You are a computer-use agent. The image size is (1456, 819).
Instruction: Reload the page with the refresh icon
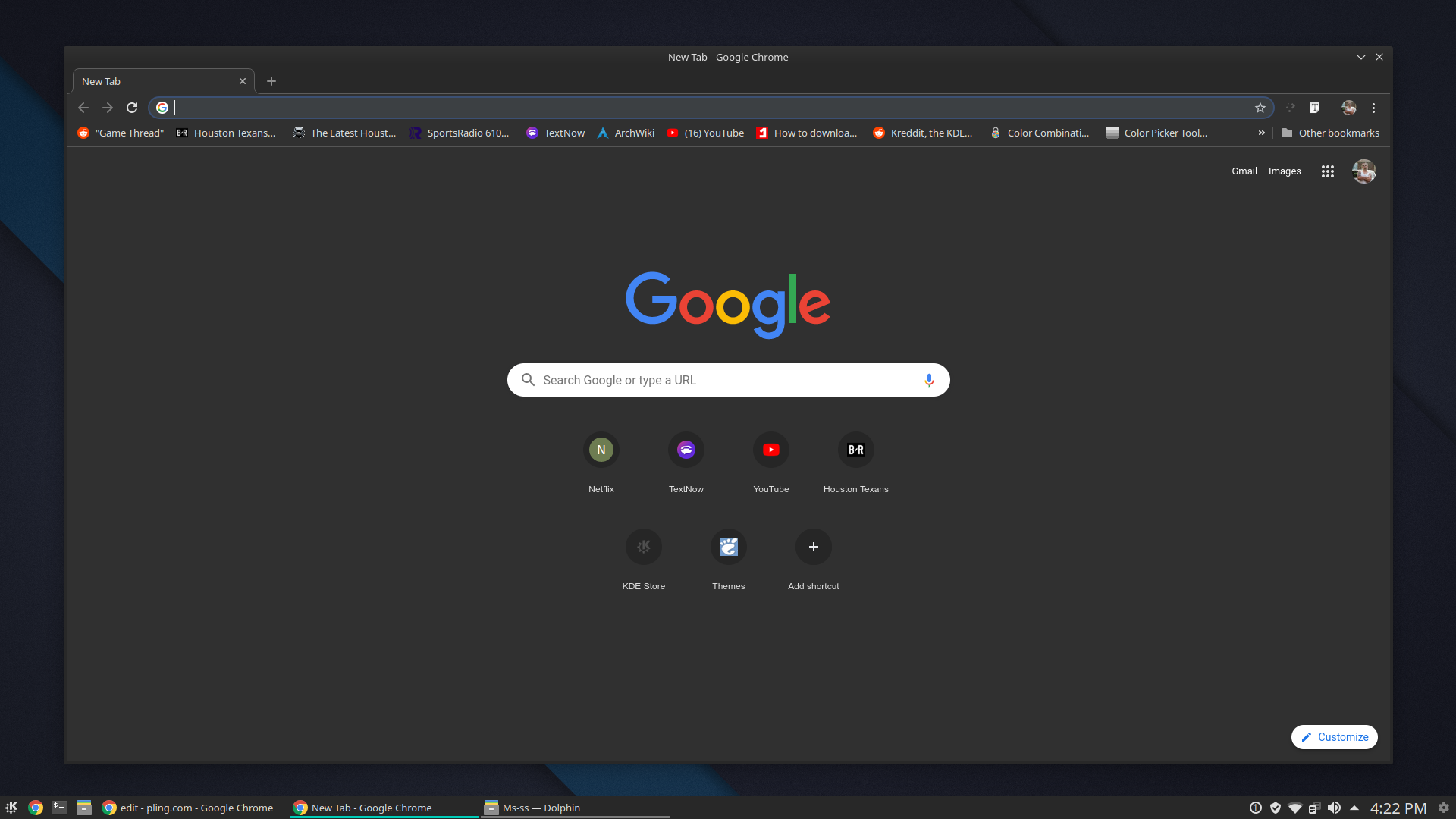pos(132,108)
